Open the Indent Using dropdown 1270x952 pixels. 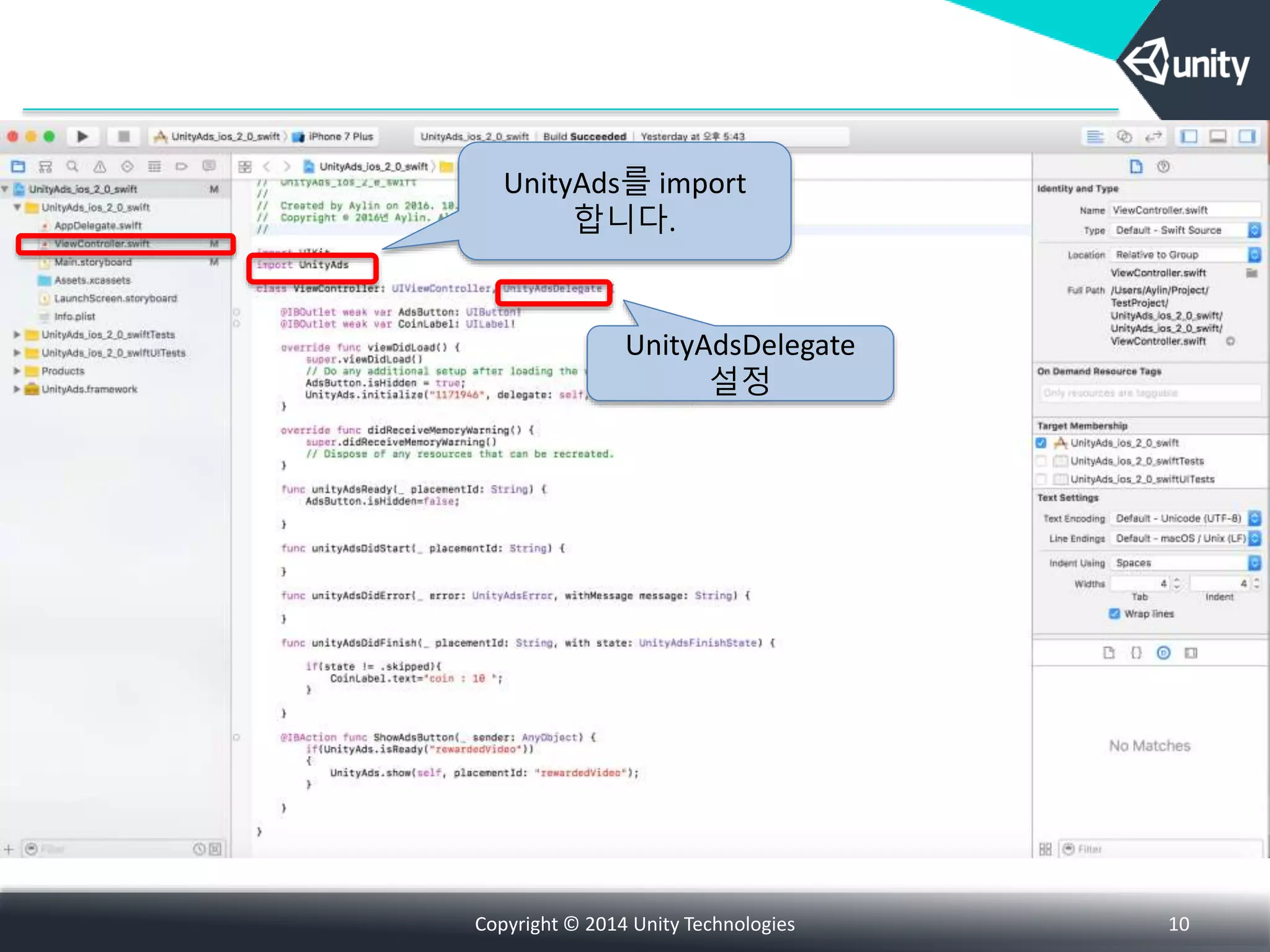(1186, 563)
